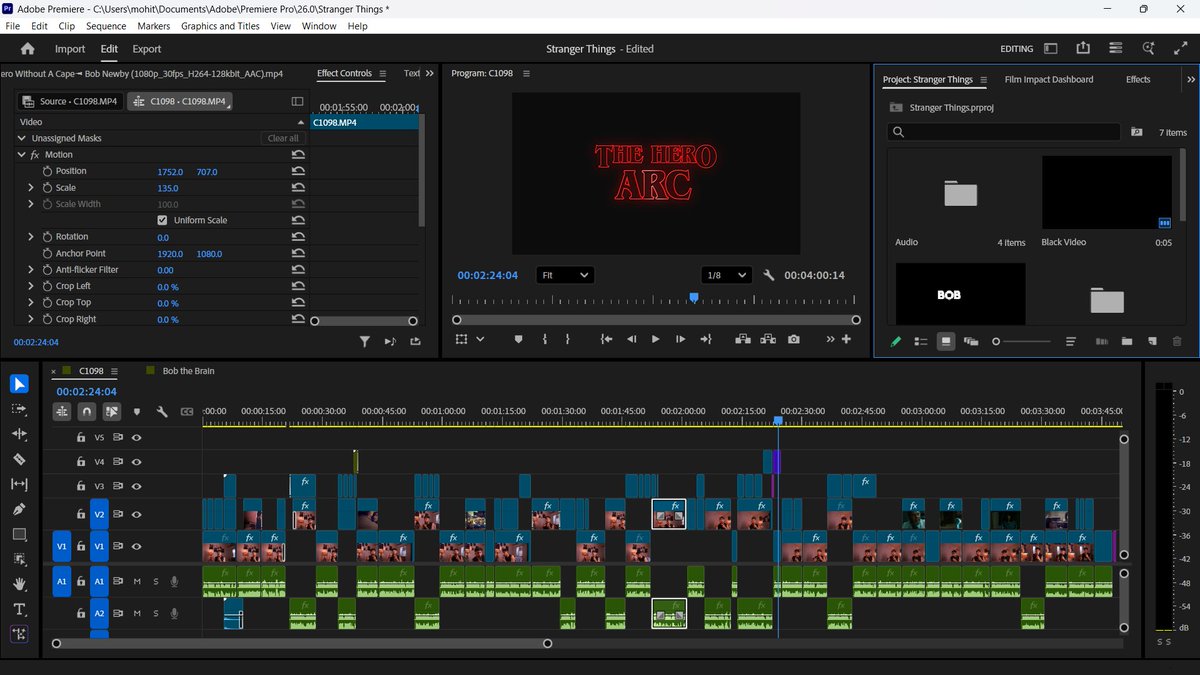The width and height of the screenshot is (1200, 675).
Task: Select the Type tool
Action: (19, 609)
